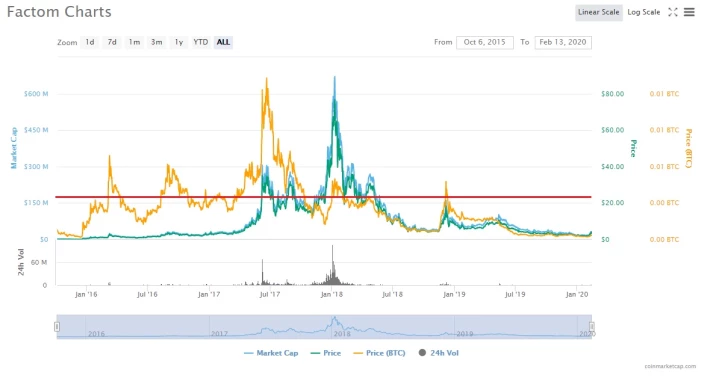Click the $20.00 price axis label
Viewport: 710px width, 376px height.
613,202
